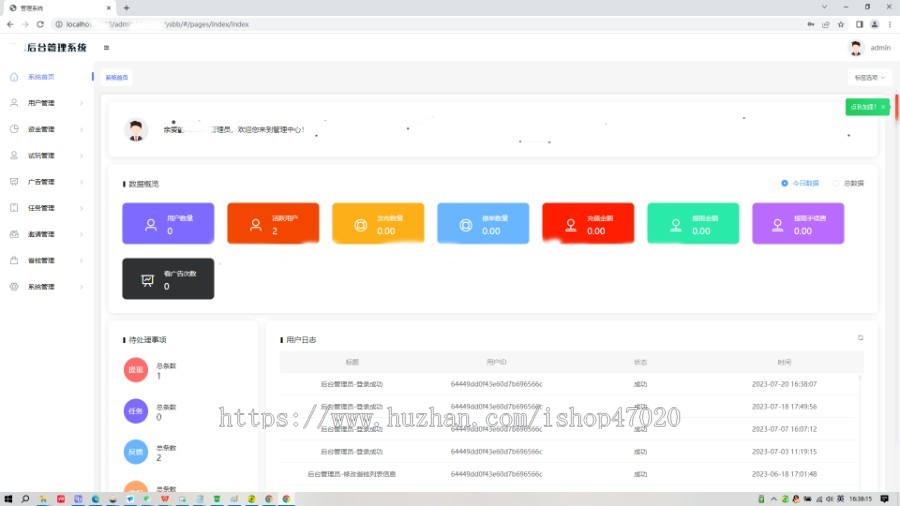Click the lifebuoy icon on the light-blue card
The image size is (900, 506).
[465, 225]
